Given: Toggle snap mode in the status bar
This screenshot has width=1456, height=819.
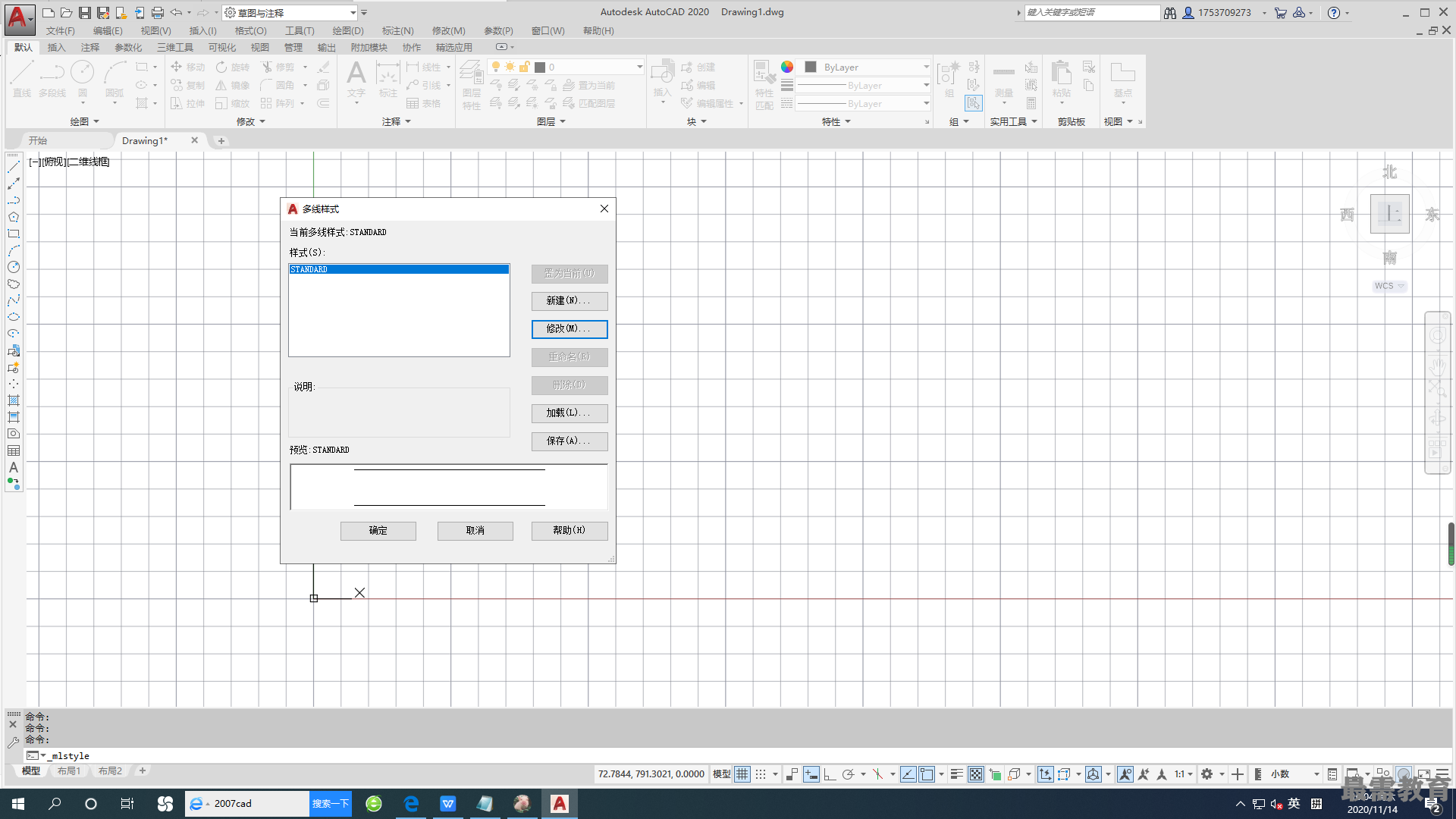Looking at the screenshot, I should (761, 774).
